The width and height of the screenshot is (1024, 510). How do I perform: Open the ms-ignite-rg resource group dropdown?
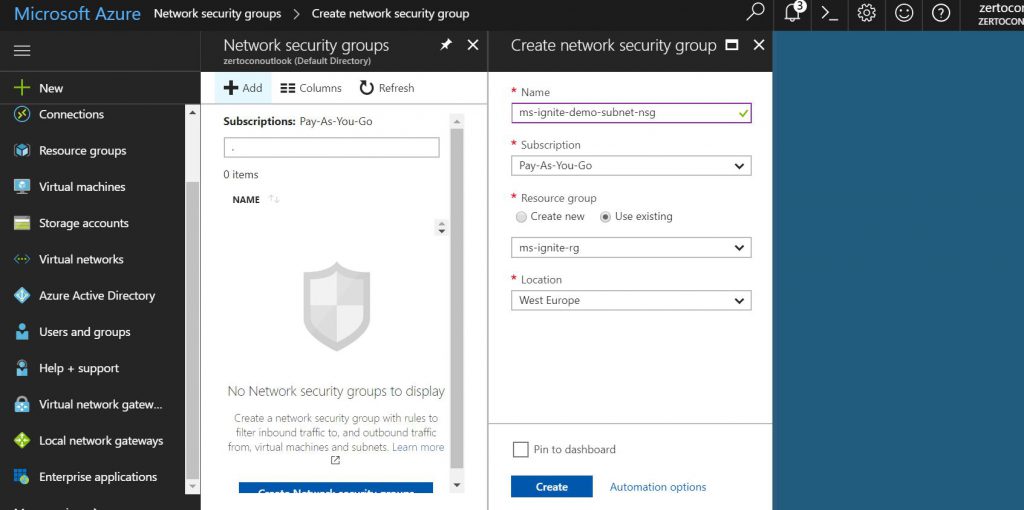[631, 248]
